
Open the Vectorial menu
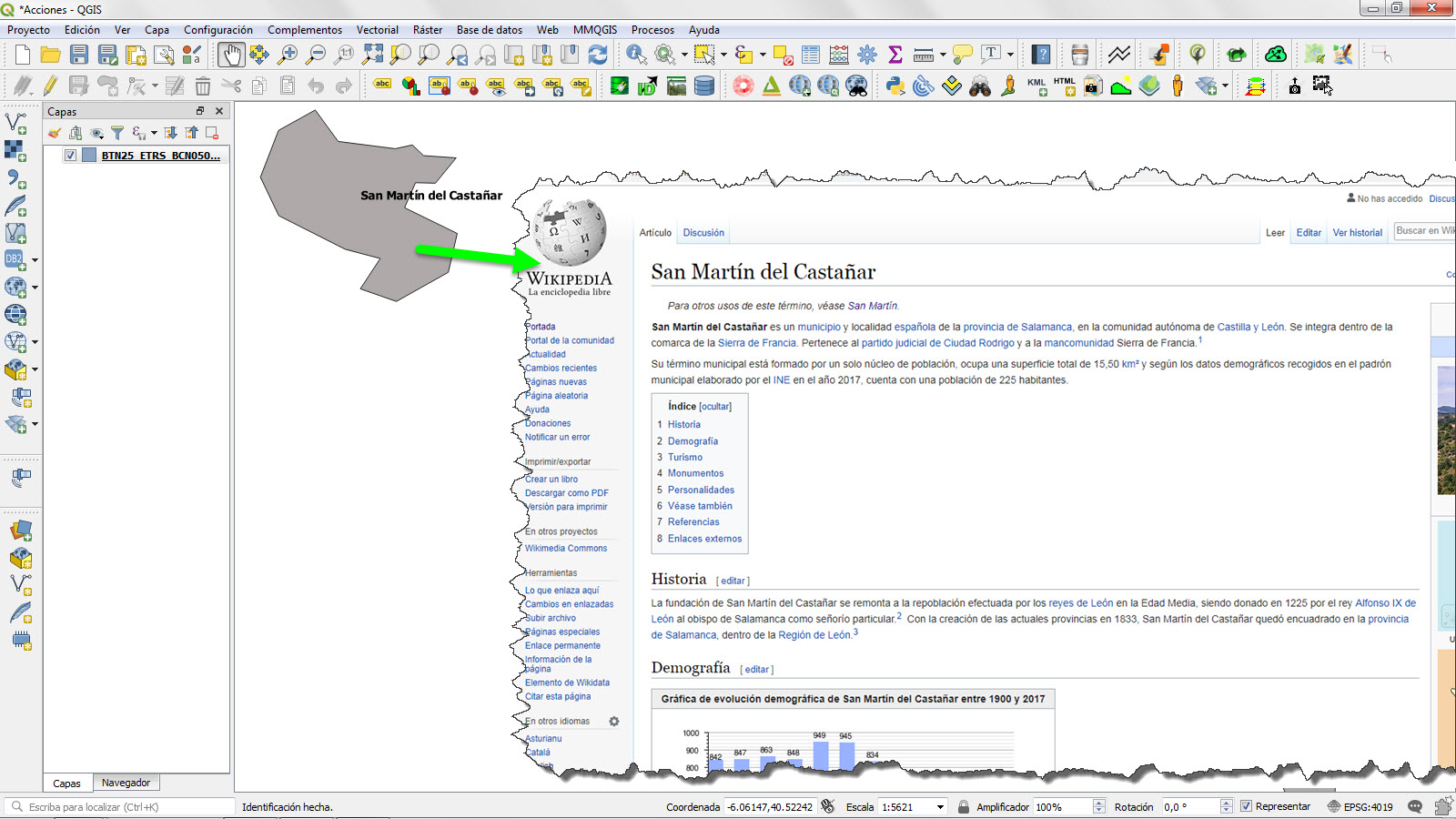click(x=378, y=30)
